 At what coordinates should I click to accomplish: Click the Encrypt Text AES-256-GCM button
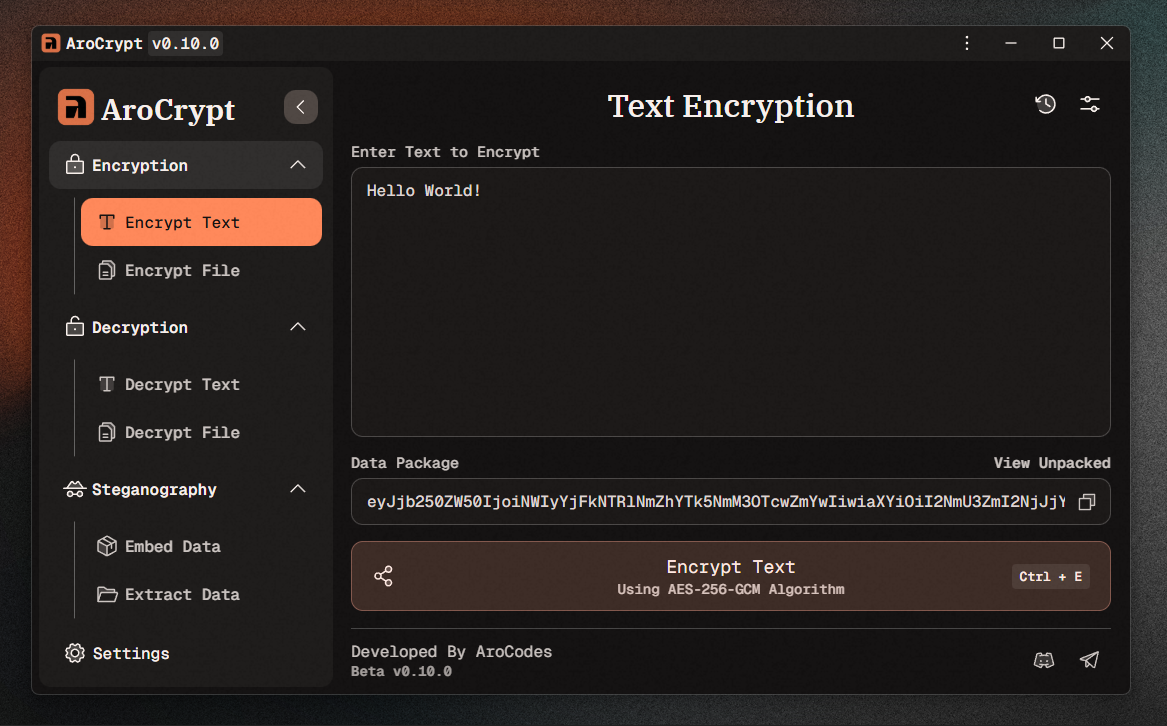pyautogui.click(x=731, y=576)
